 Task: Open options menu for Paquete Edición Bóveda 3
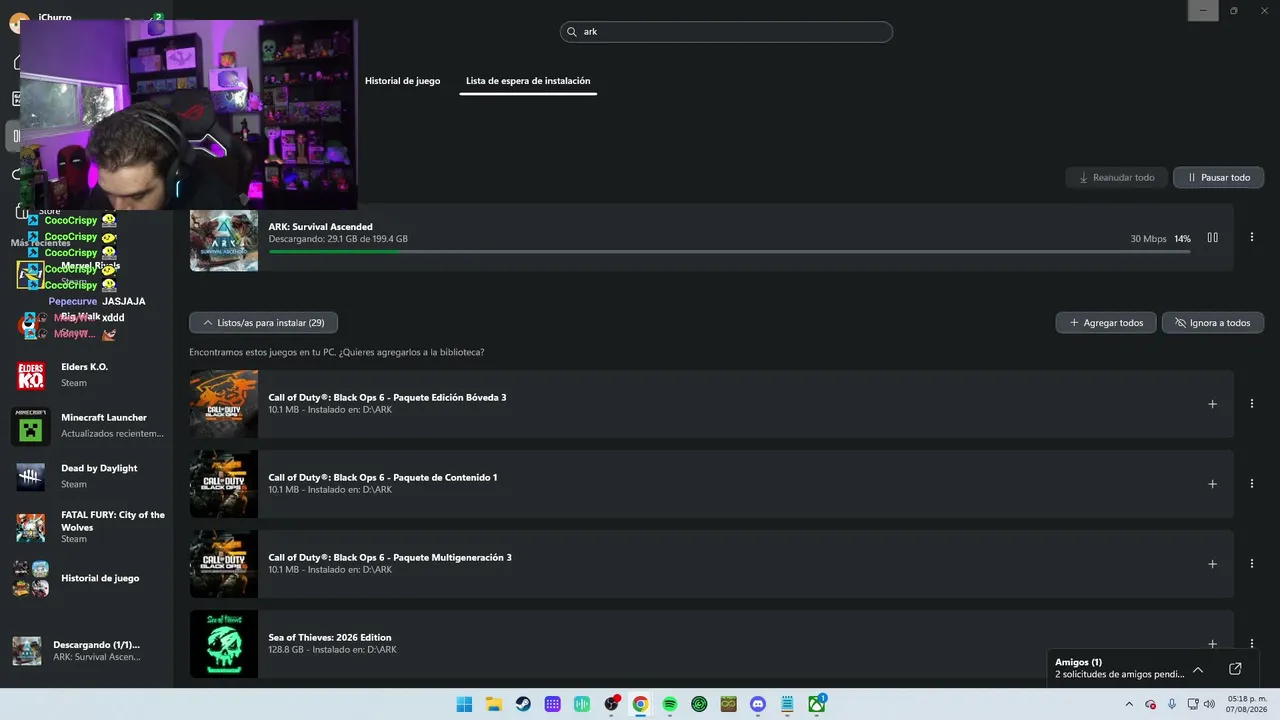(x=1252, y=404)
